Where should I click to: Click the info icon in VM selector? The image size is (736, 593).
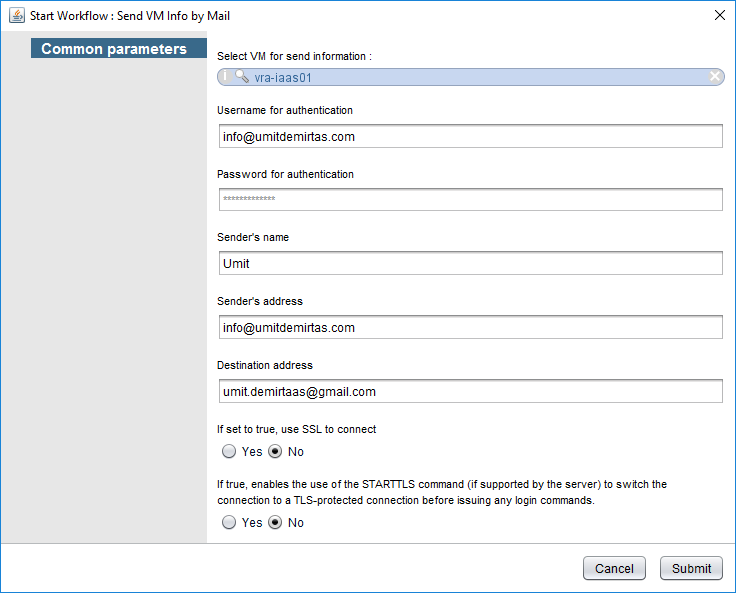(225, 76)
